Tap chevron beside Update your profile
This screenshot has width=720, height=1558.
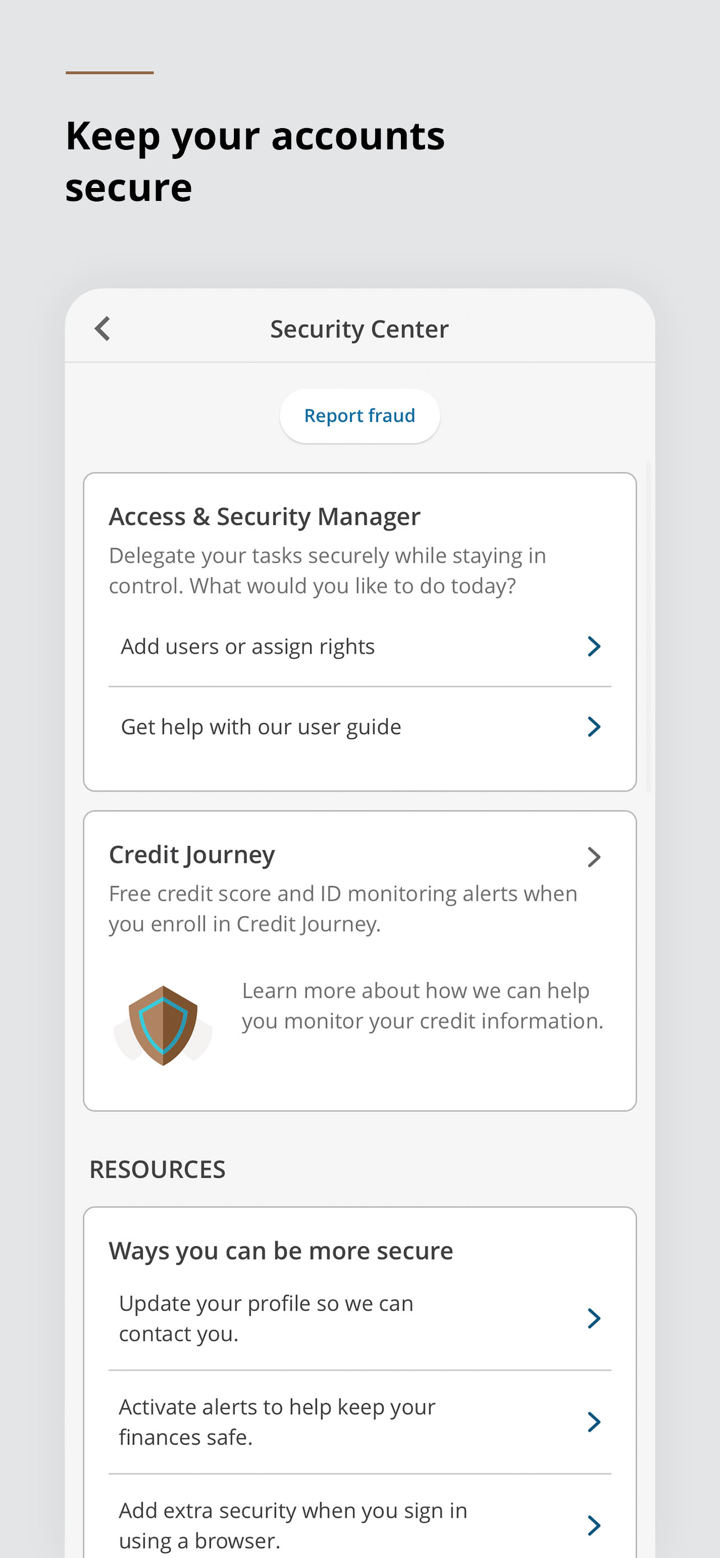tap(594, 1318)
